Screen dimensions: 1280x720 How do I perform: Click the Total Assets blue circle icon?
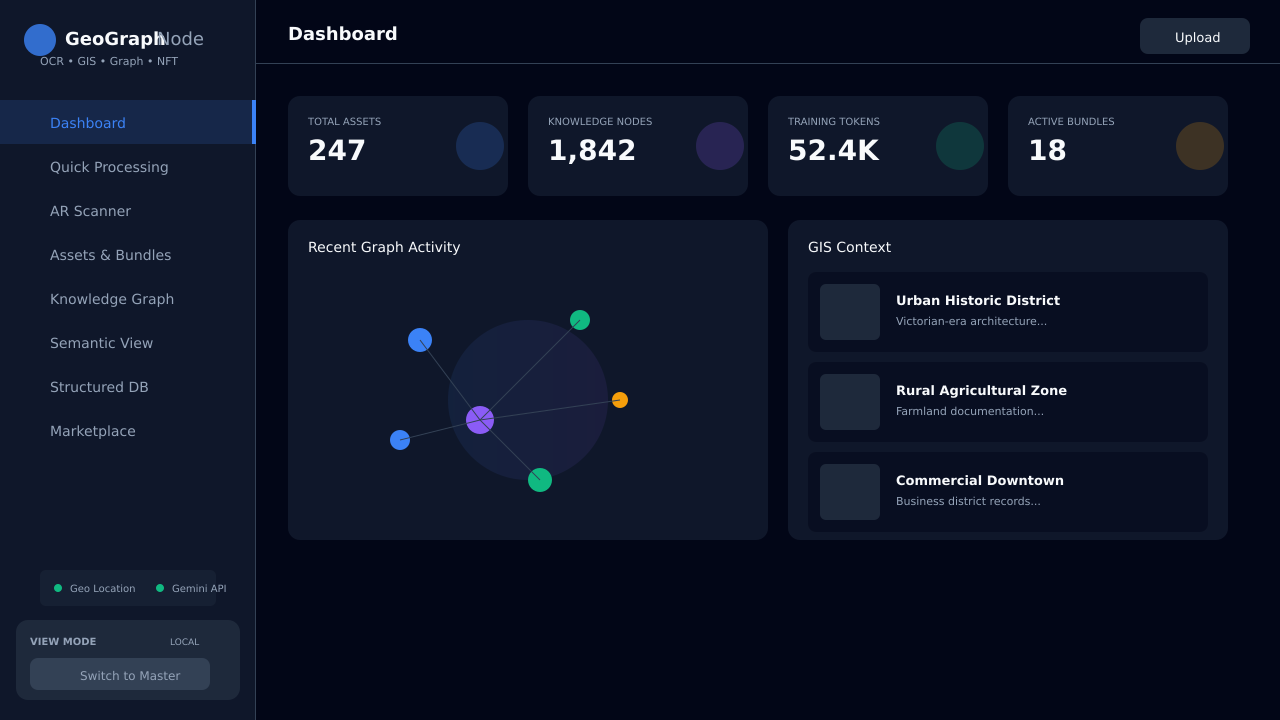(x=480, y=146)
